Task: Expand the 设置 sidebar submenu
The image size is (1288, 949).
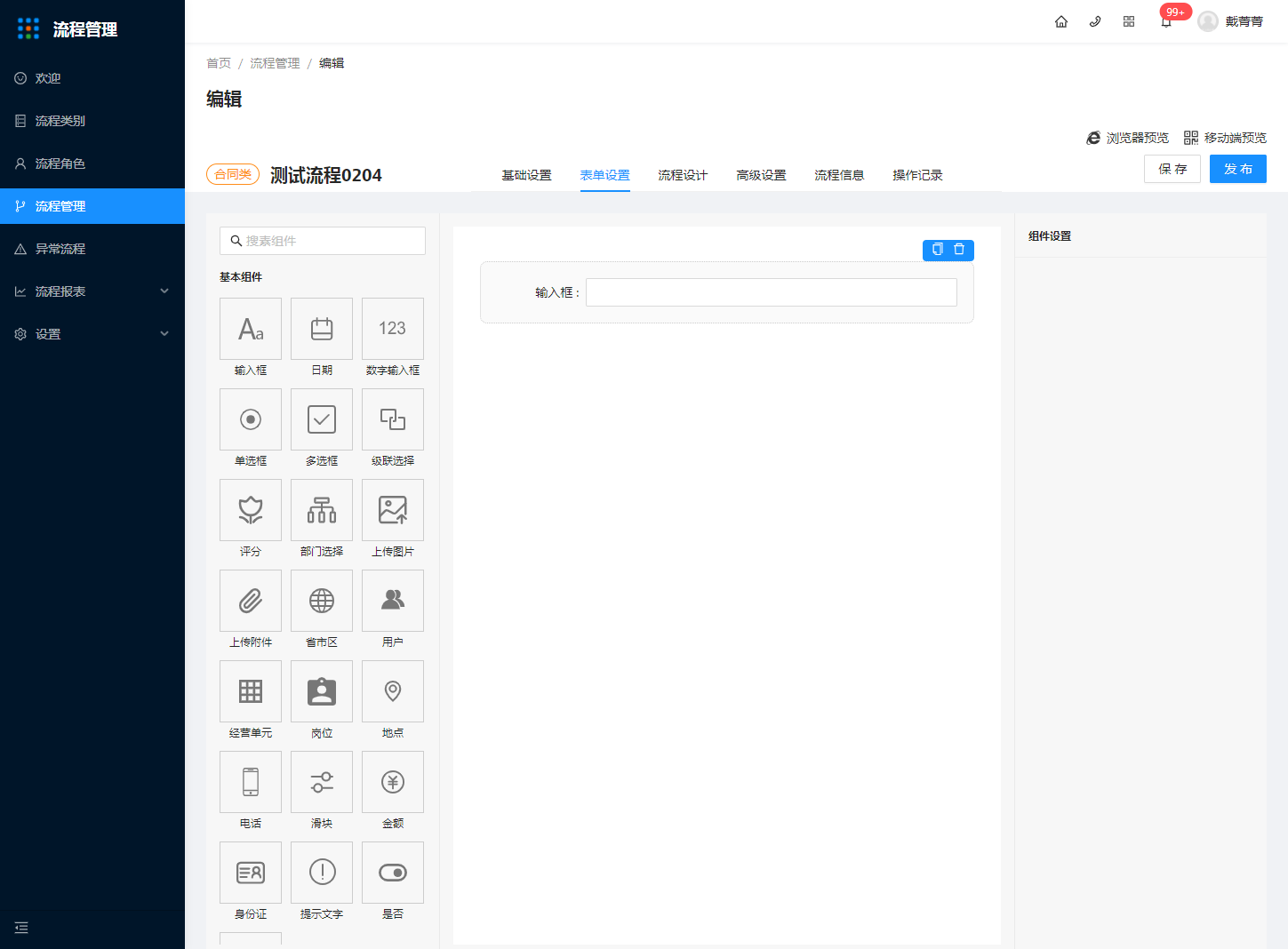Action: [x=92, y=334]
